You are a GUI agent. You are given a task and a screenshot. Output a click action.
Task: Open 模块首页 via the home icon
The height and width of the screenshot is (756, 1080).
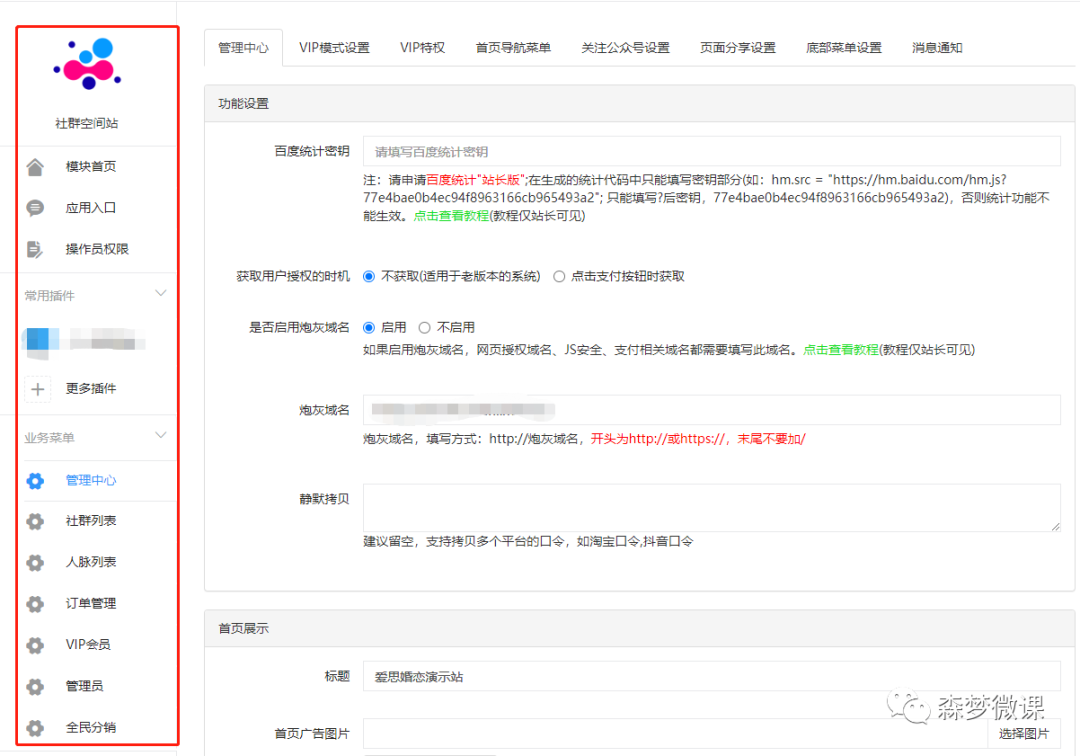tap(36, 166)
